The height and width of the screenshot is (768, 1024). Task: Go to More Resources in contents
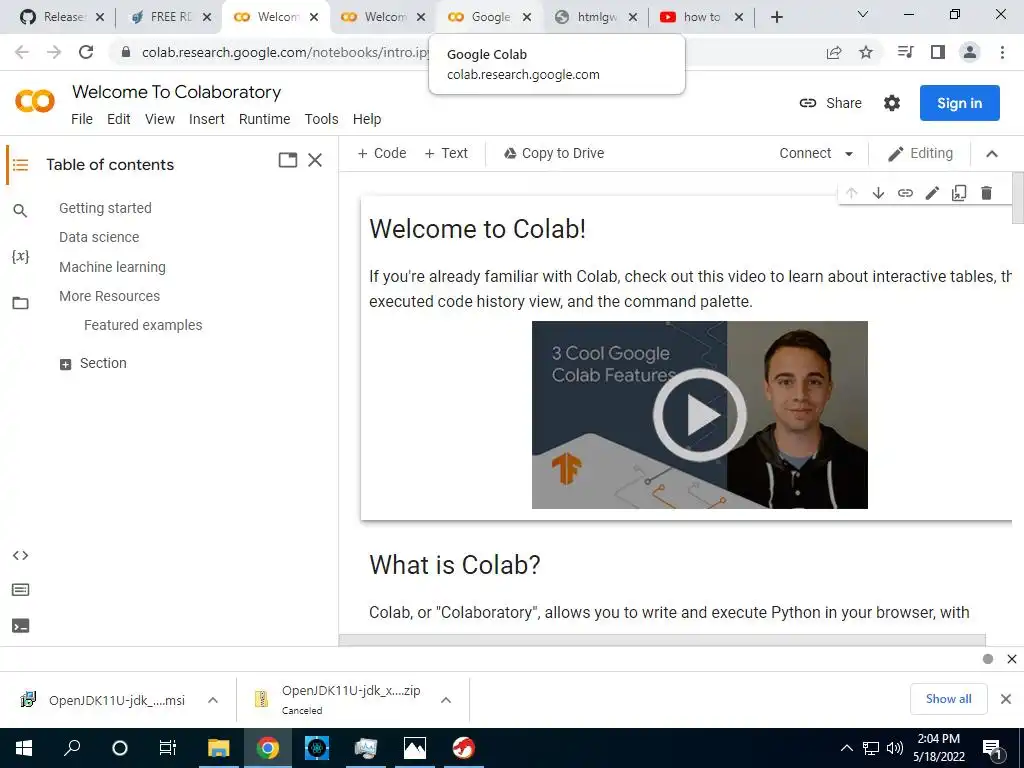point(109,296)
